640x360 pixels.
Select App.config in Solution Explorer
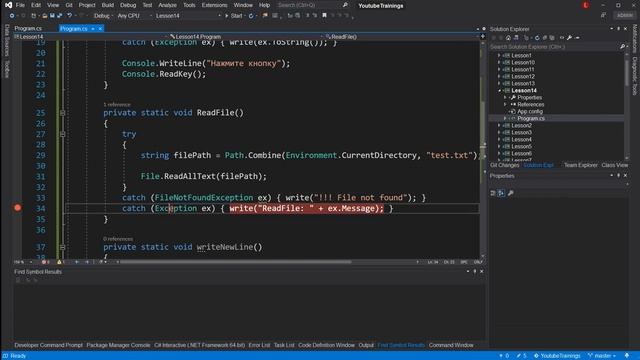(x=530, y=111)
